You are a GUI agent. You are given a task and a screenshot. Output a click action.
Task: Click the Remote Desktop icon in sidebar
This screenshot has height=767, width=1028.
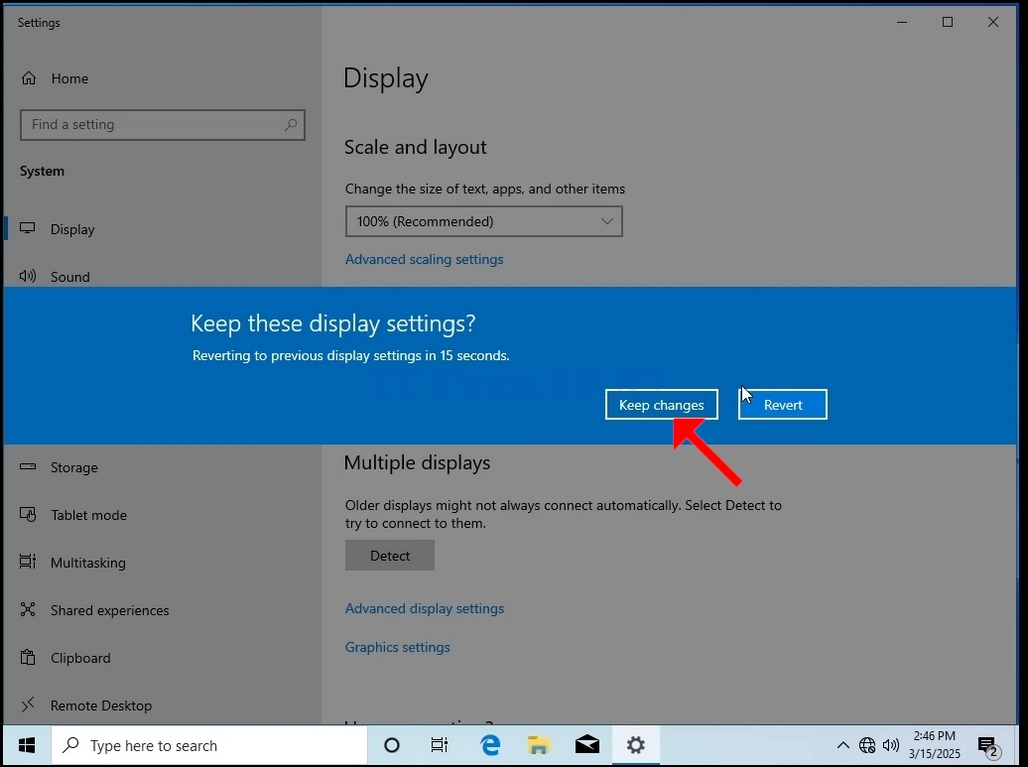pos(28,705)
